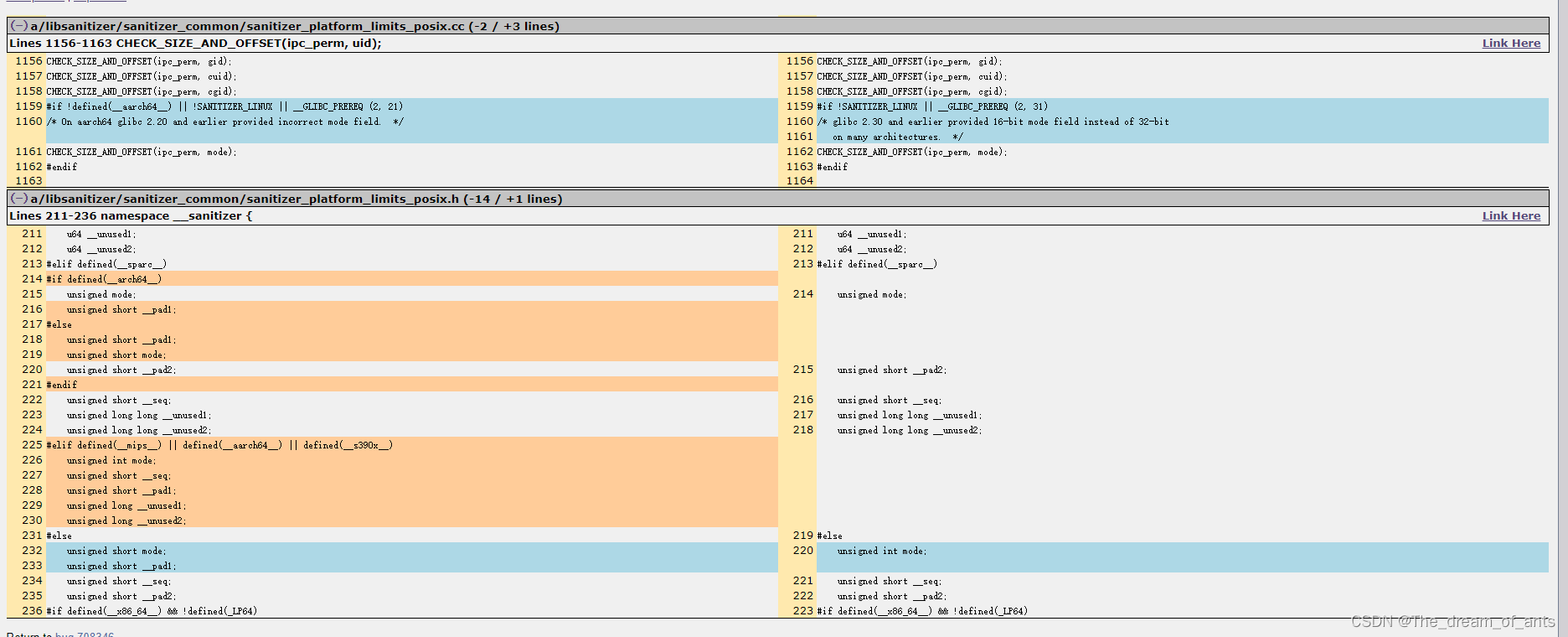Click removed line 214 '#if defined(__aarch64__)'

[104, 279]
